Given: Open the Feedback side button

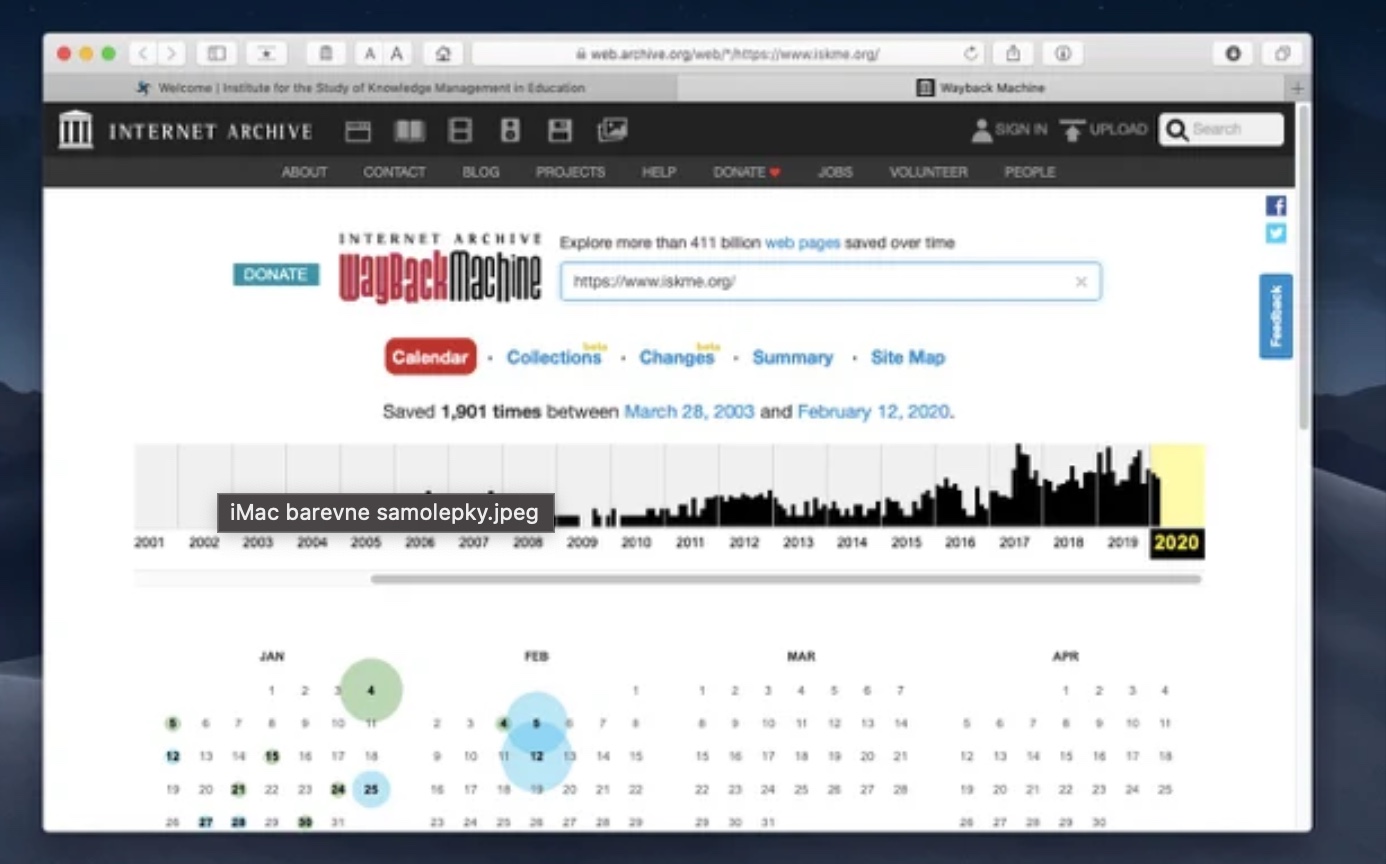Looking at the screenshot, I should tap(1276, 316).
